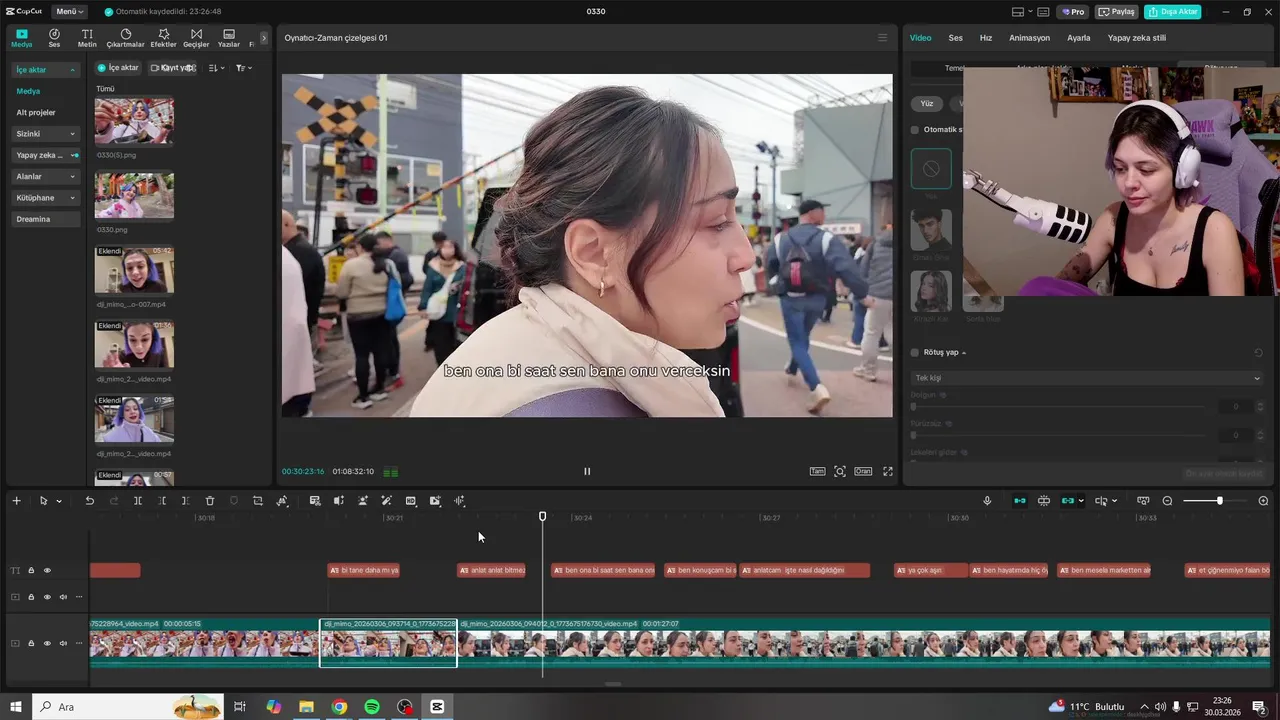
Task: Select the 'bi tane daha mı ya' caption clip
Action: coord(364,571)
